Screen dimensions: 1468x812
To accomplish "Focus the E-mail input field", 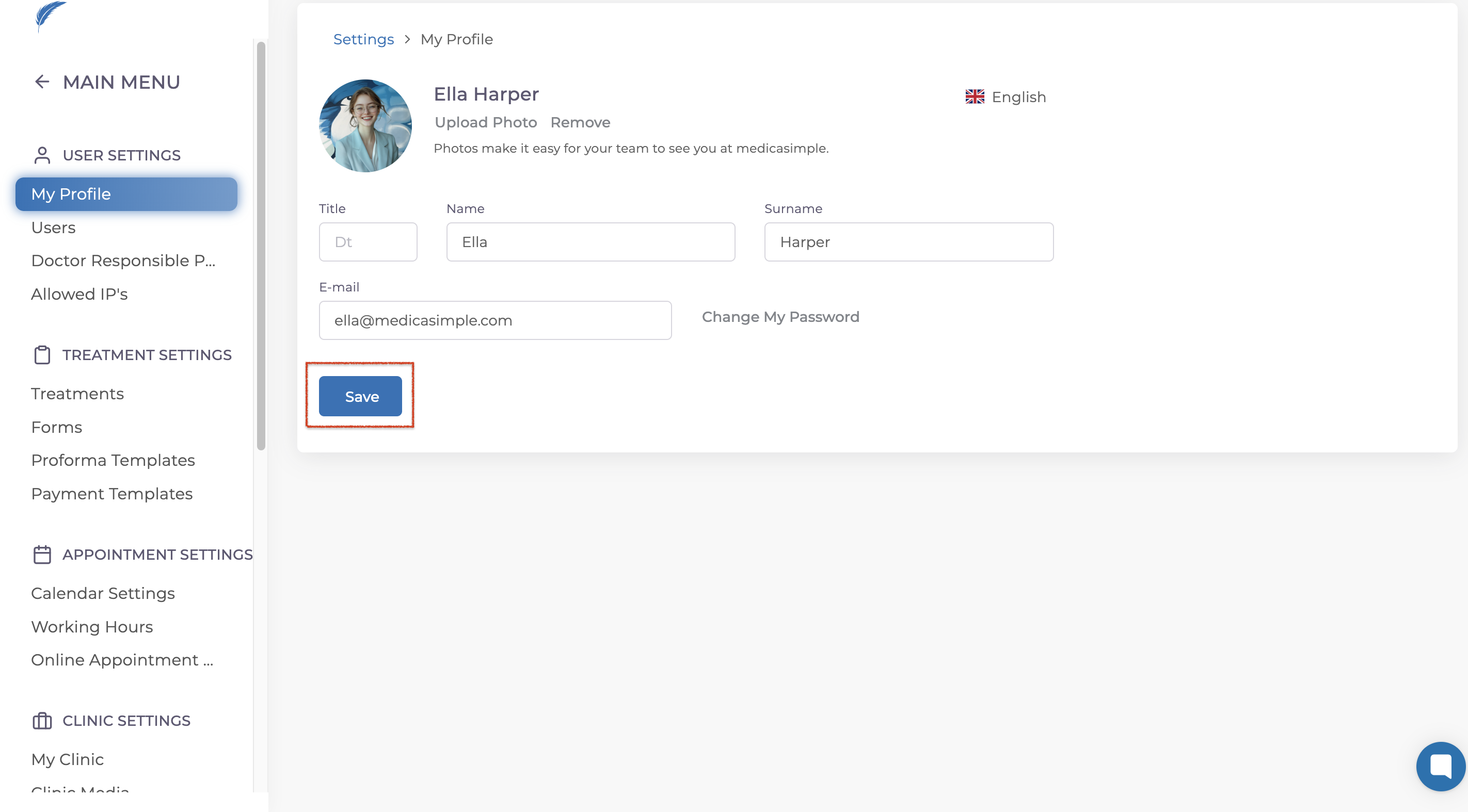I will (x=494, y=320).
